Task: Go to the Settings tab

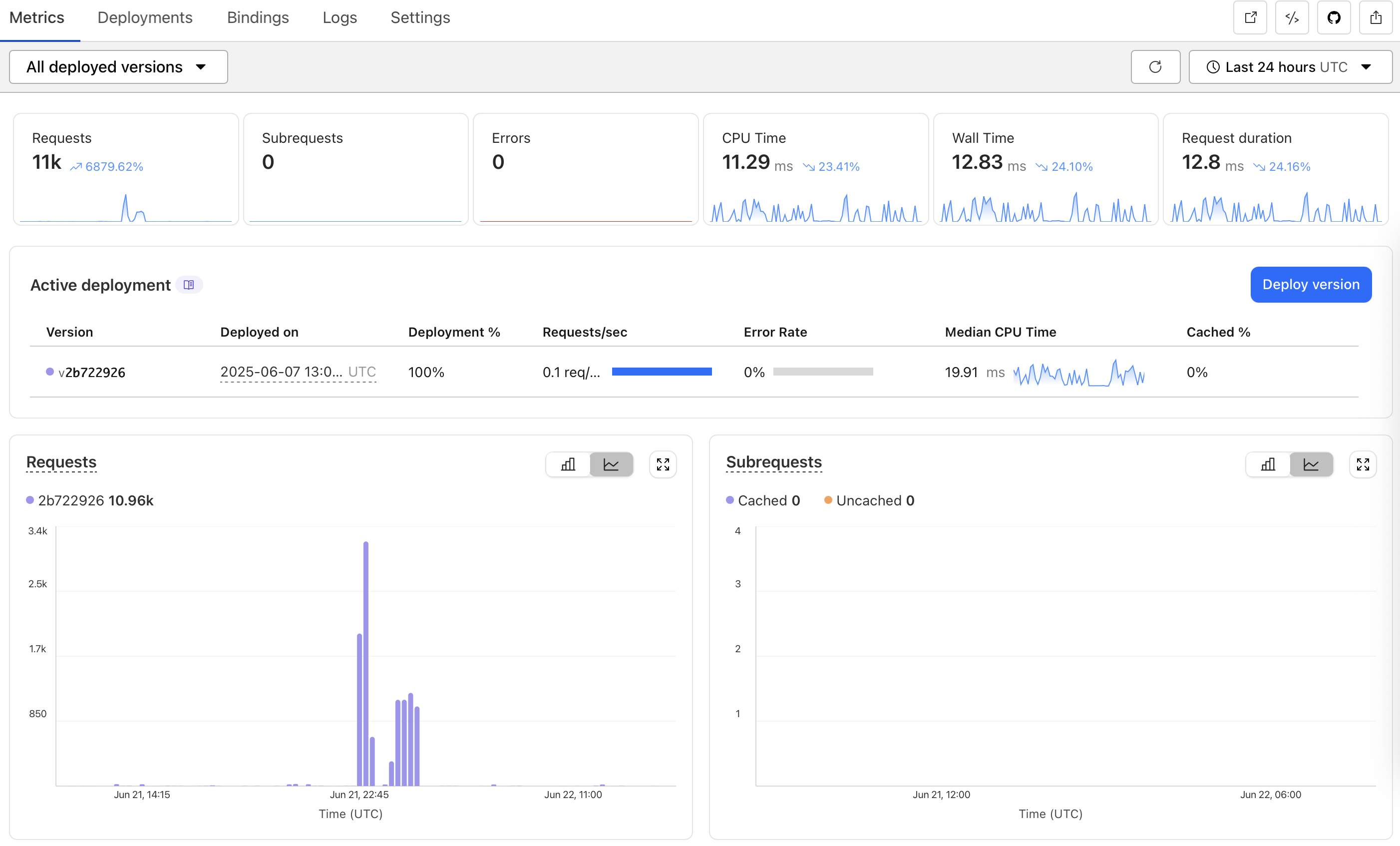Action: (420, 17)
